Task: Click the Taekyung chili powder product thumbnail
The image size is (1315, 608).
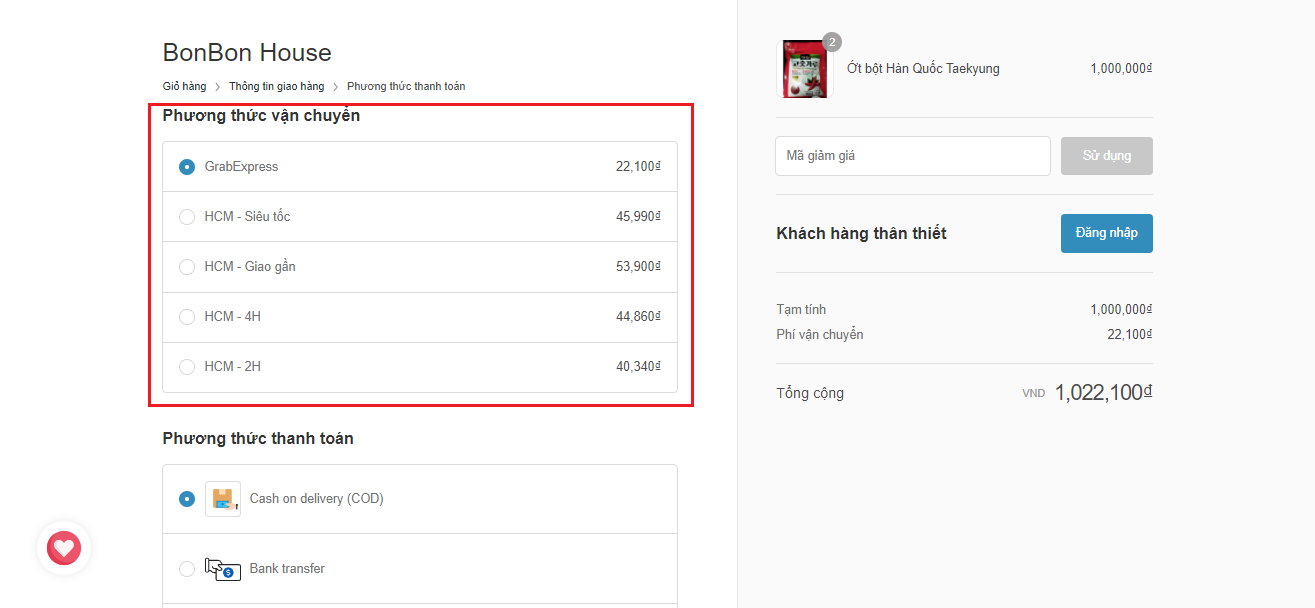Action: click(804, 69)
